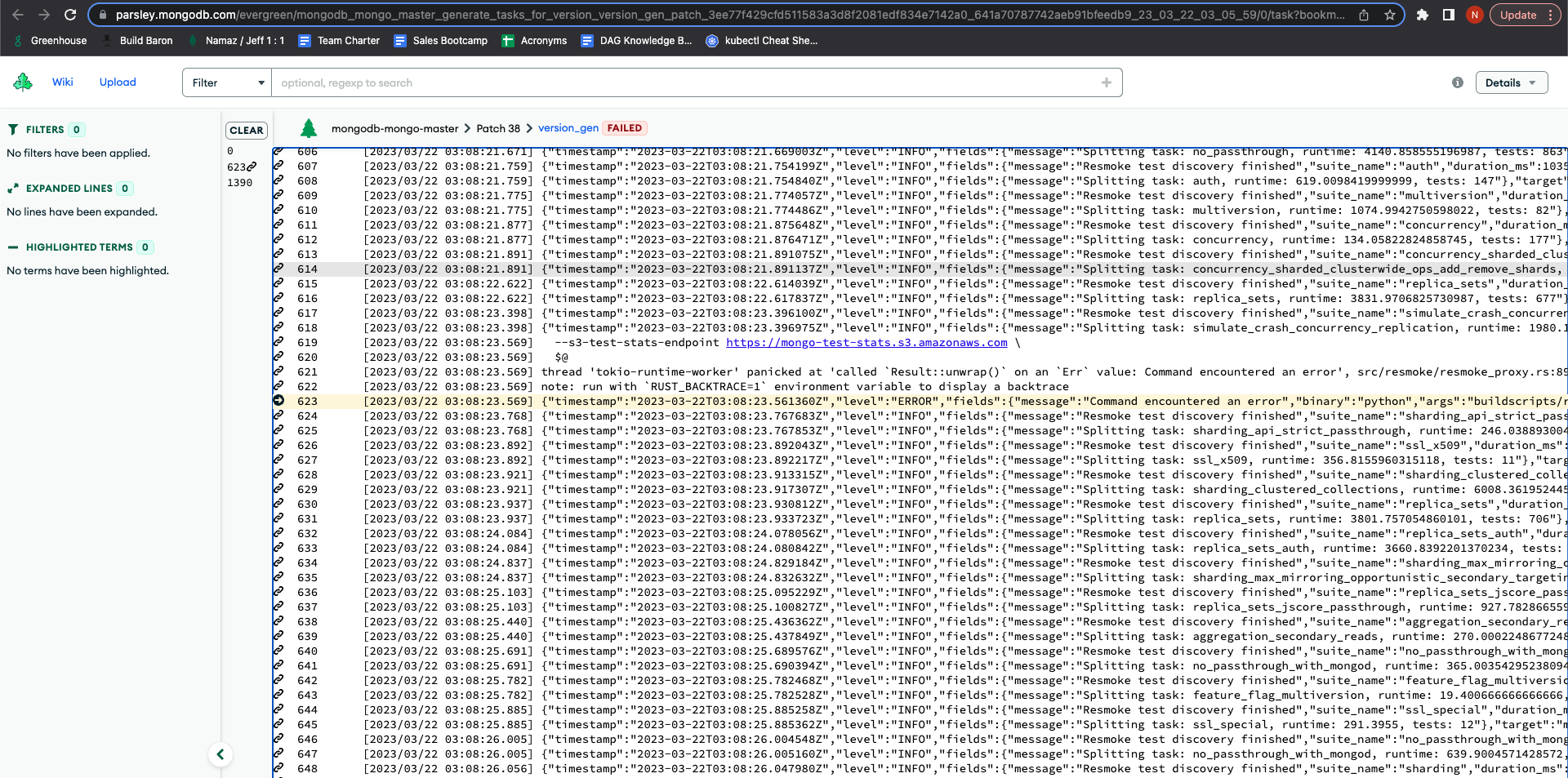Viewport: 1568px width, 778px height.
Task: Click the share icon in the address bar
Action: [x=1364, y=15]
